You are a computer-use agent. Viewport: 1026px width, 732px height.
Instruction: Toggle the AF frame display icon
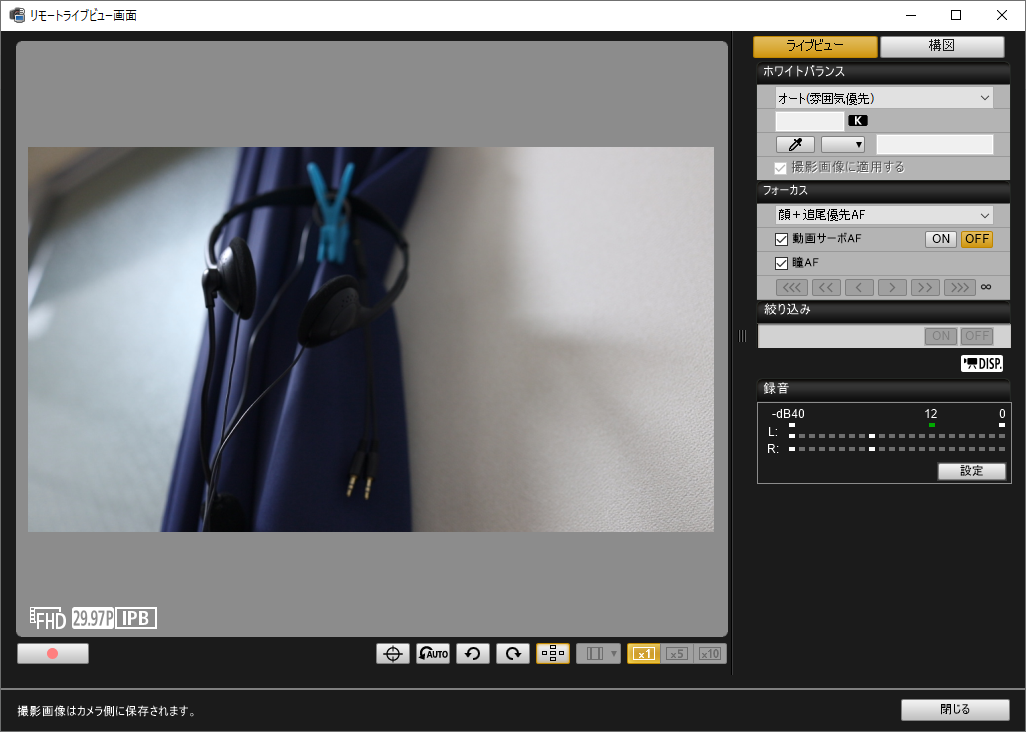pyautogui.click(x=552, y=653)
